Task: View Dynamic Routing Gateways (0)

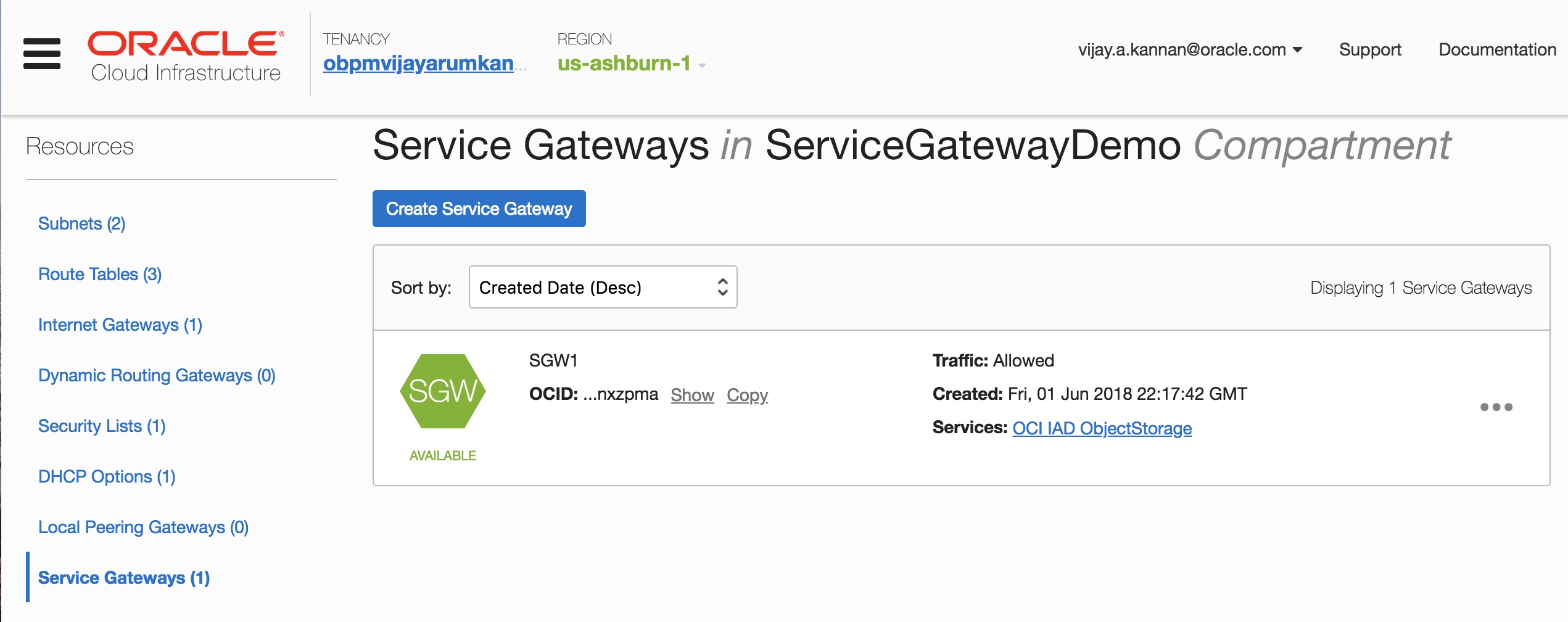Action: click(157, 375)
